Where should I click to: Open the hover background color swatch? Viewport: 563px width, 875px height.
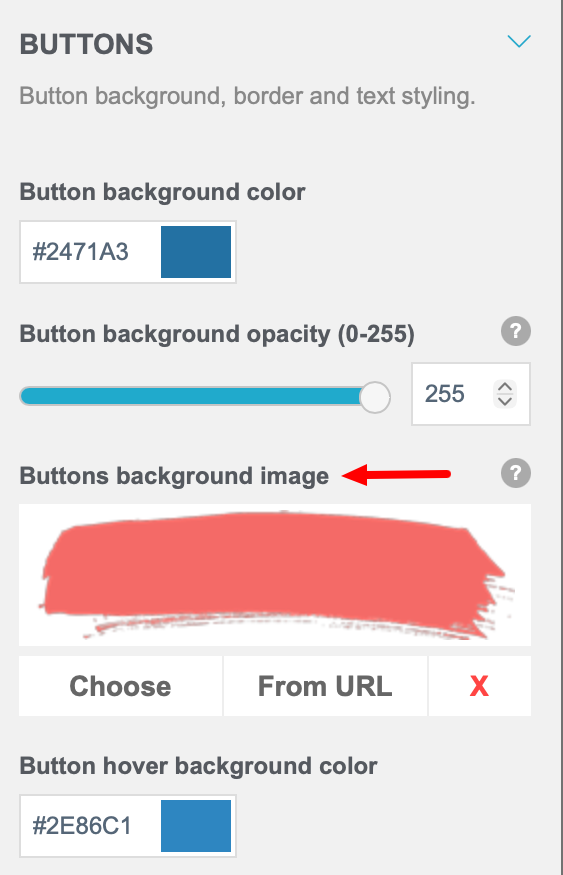pyautogui.click(x=196, y=826)
